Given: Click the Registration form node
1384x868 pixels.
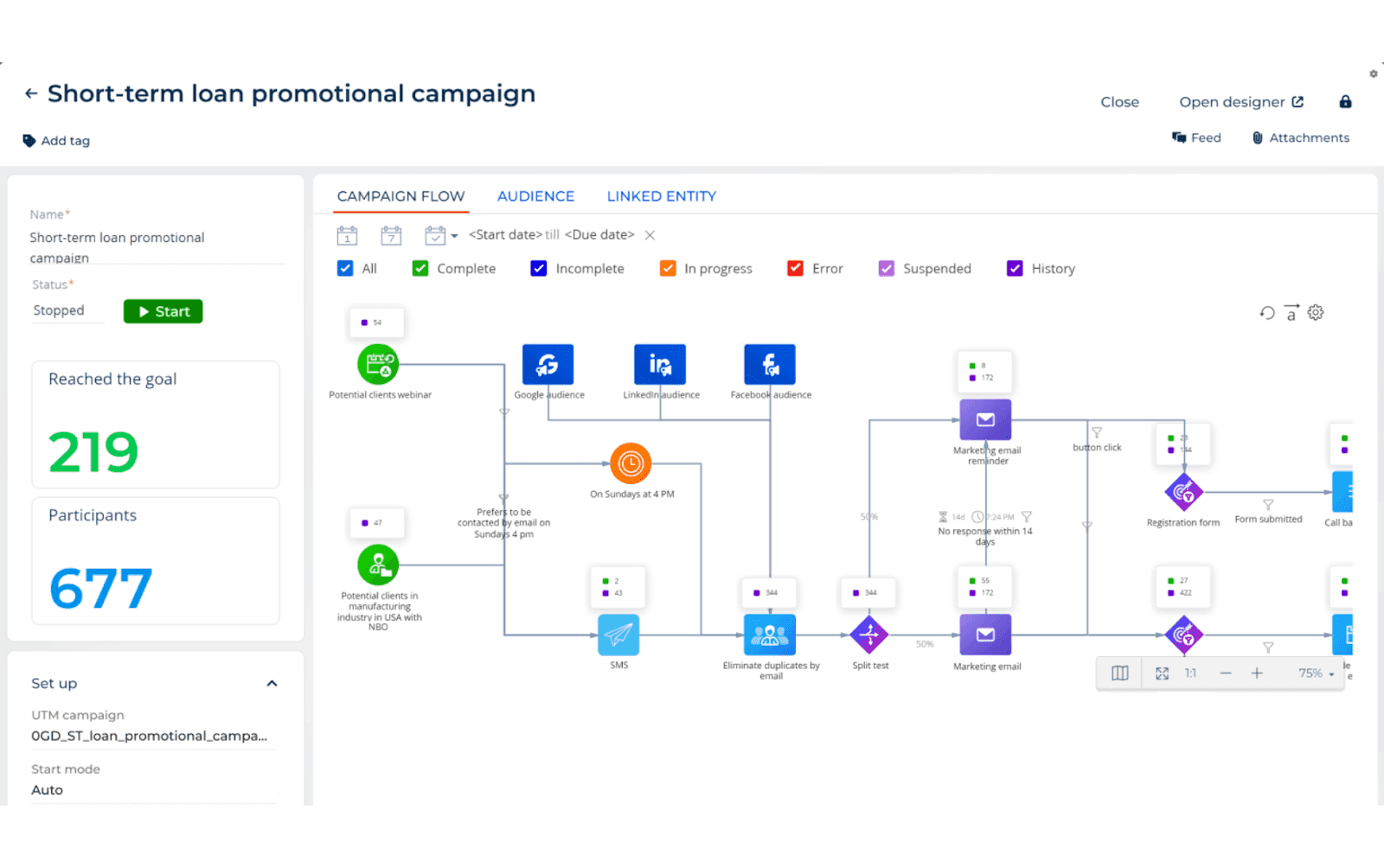Looking at the screenshot, I should [1183, 493].
